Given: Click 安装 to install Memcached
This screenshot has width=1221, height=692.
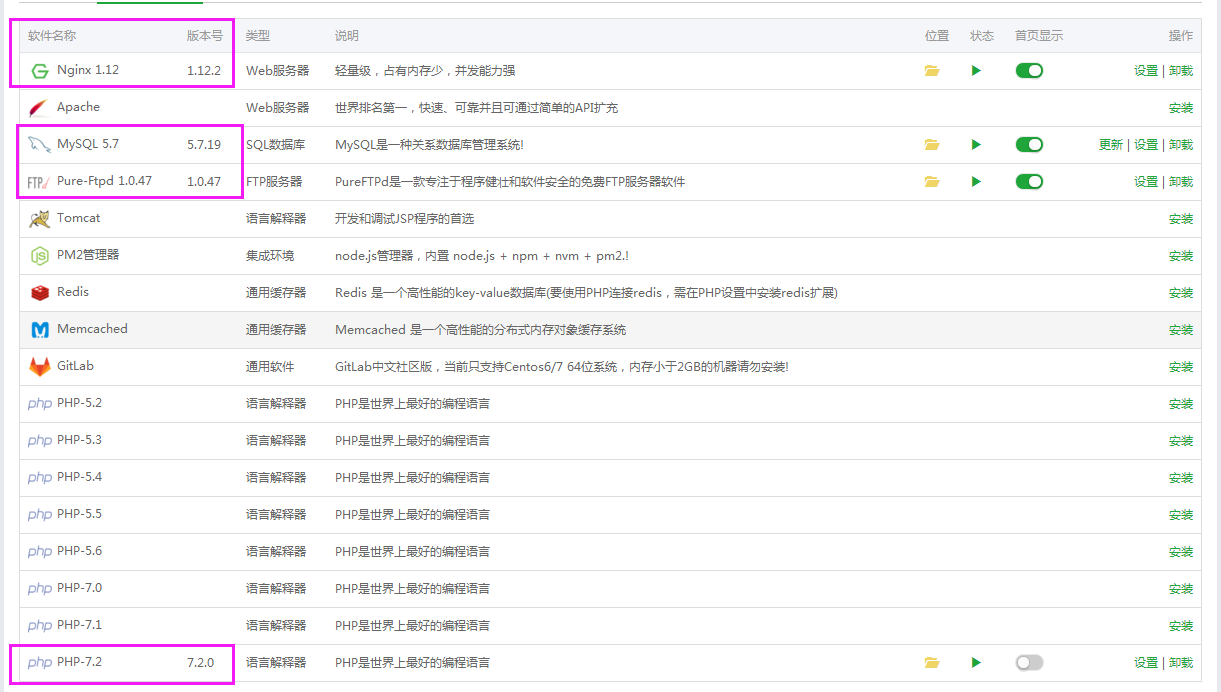Looking at the screenshot, I should pos(1181,330).
